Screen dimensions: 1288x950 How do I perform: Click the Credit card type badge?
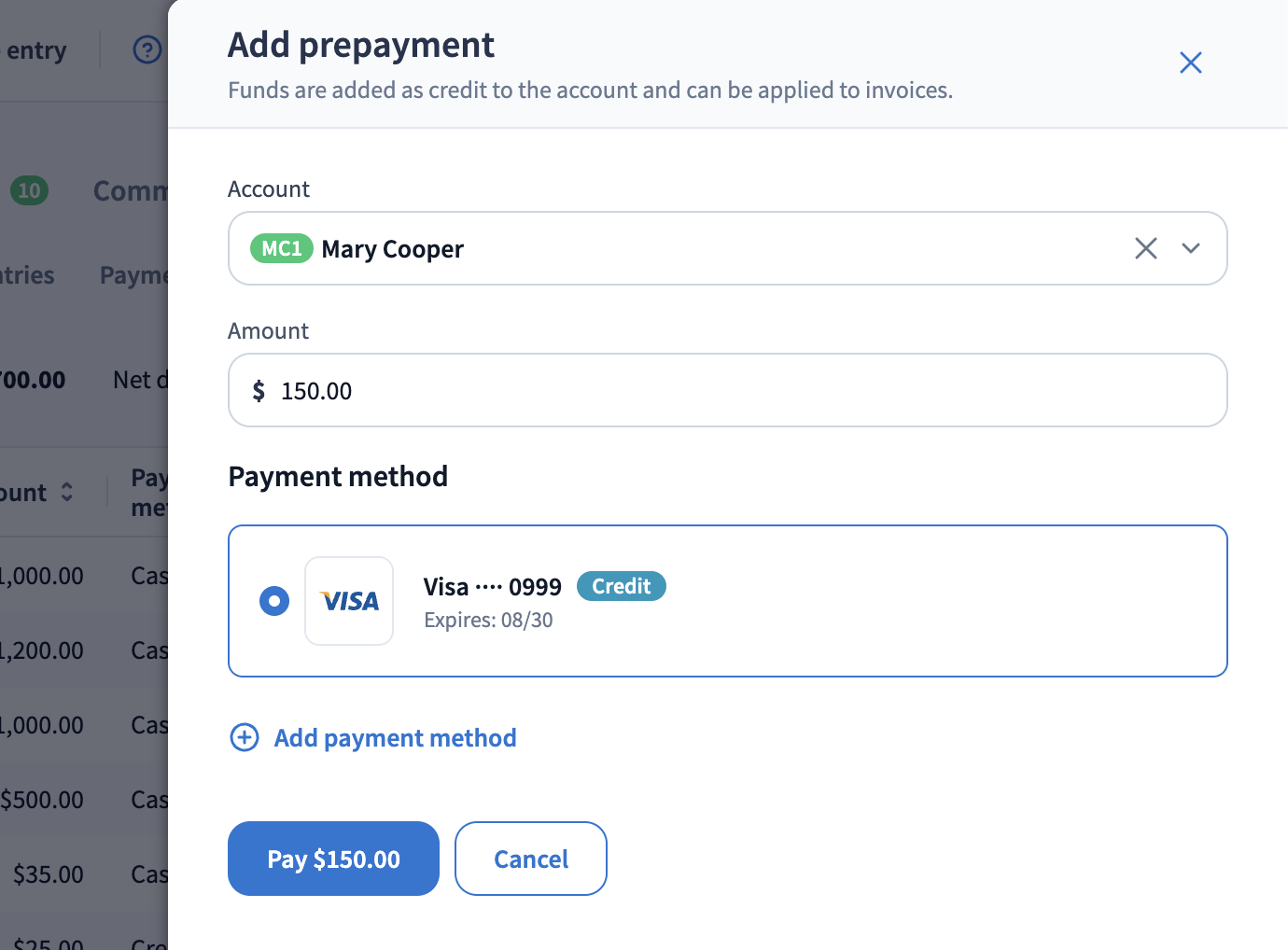pyautogui.click(x=622, y=586)
